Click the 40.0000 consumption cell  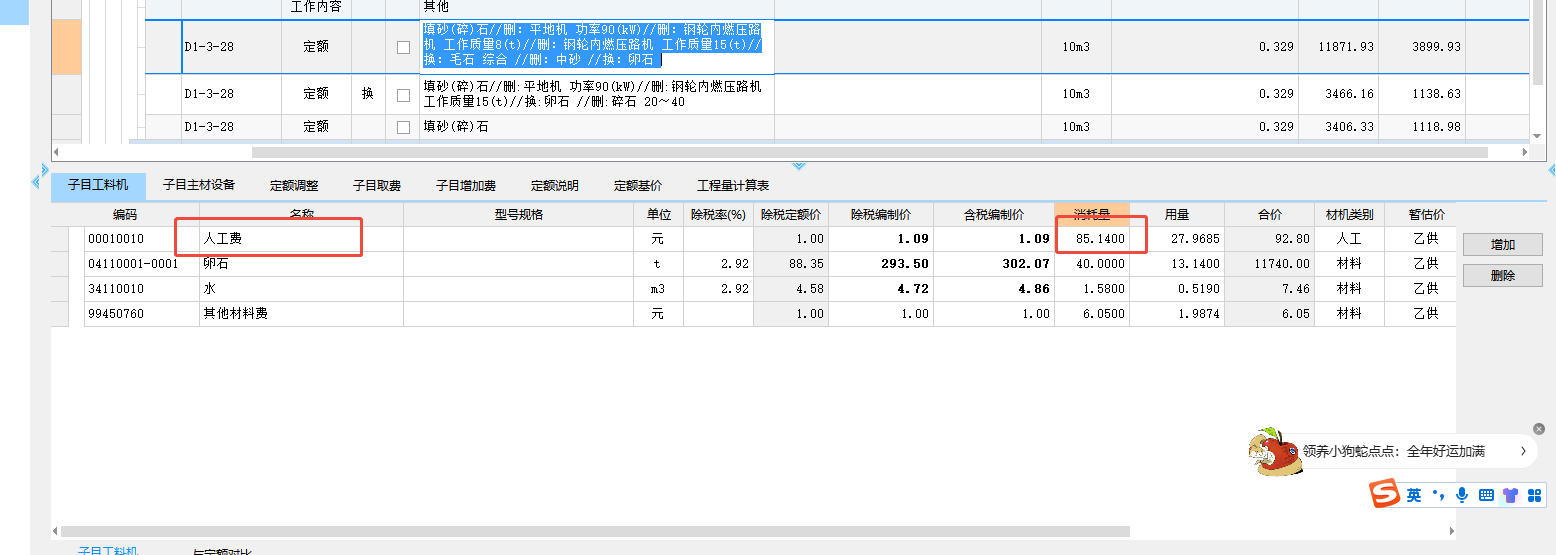1092,264
